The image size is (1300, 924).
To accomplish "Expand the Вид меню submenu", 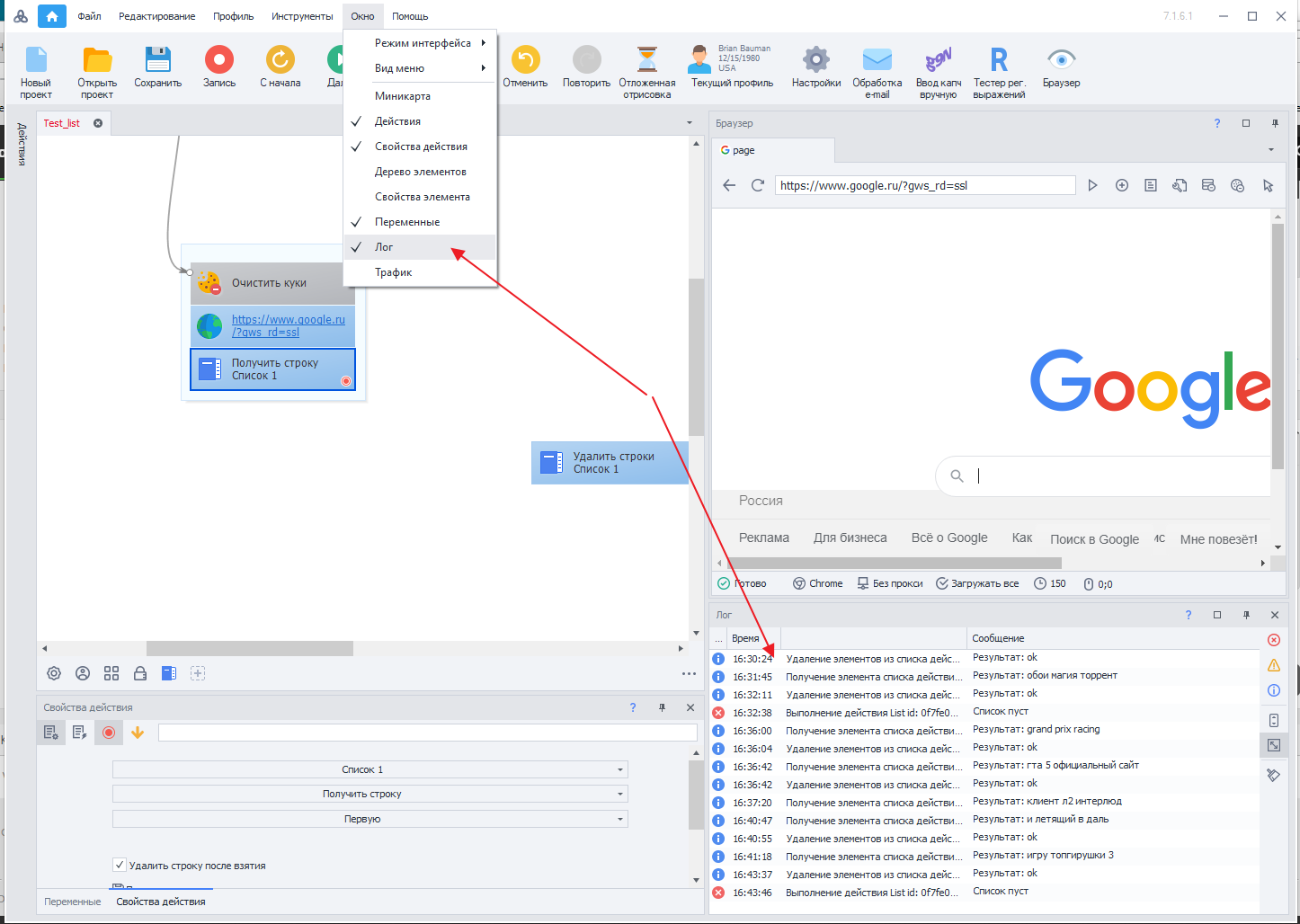I will [420, 68].
